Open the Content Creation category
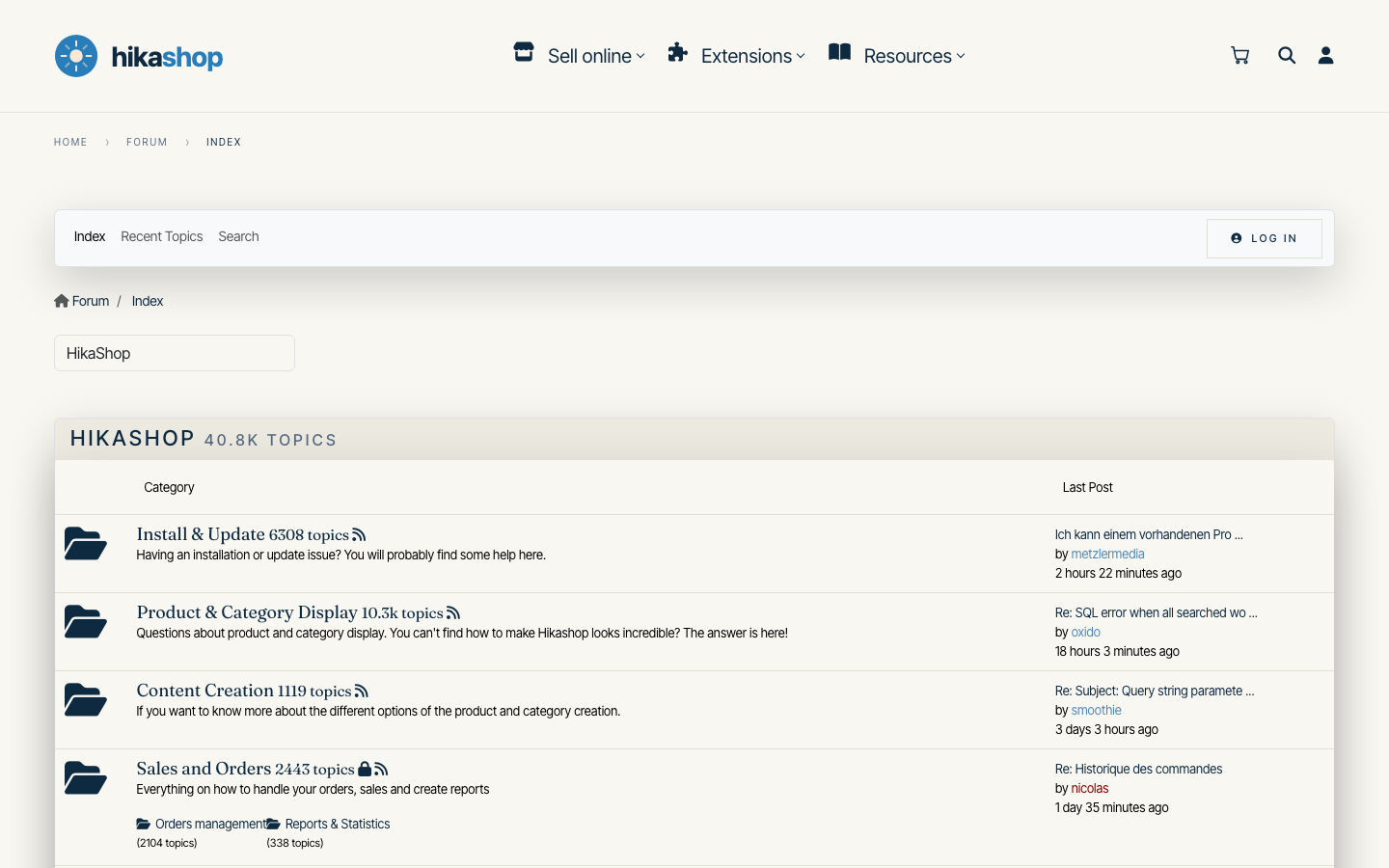Image resolution: width=1389 pixels, height=868 pixels. tap(205, 691)
